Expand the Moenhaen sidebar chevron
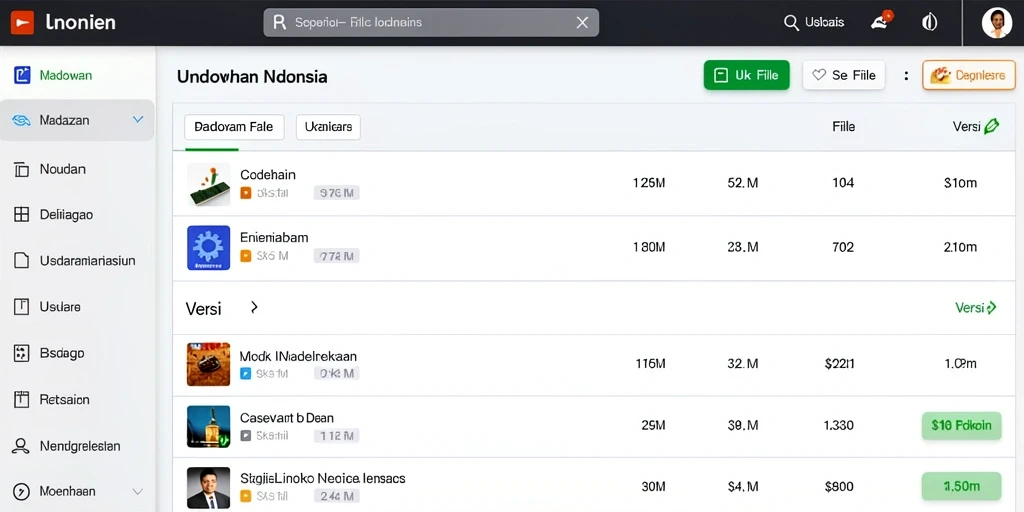The image size is (1024, 512). (x=138, y=491)
